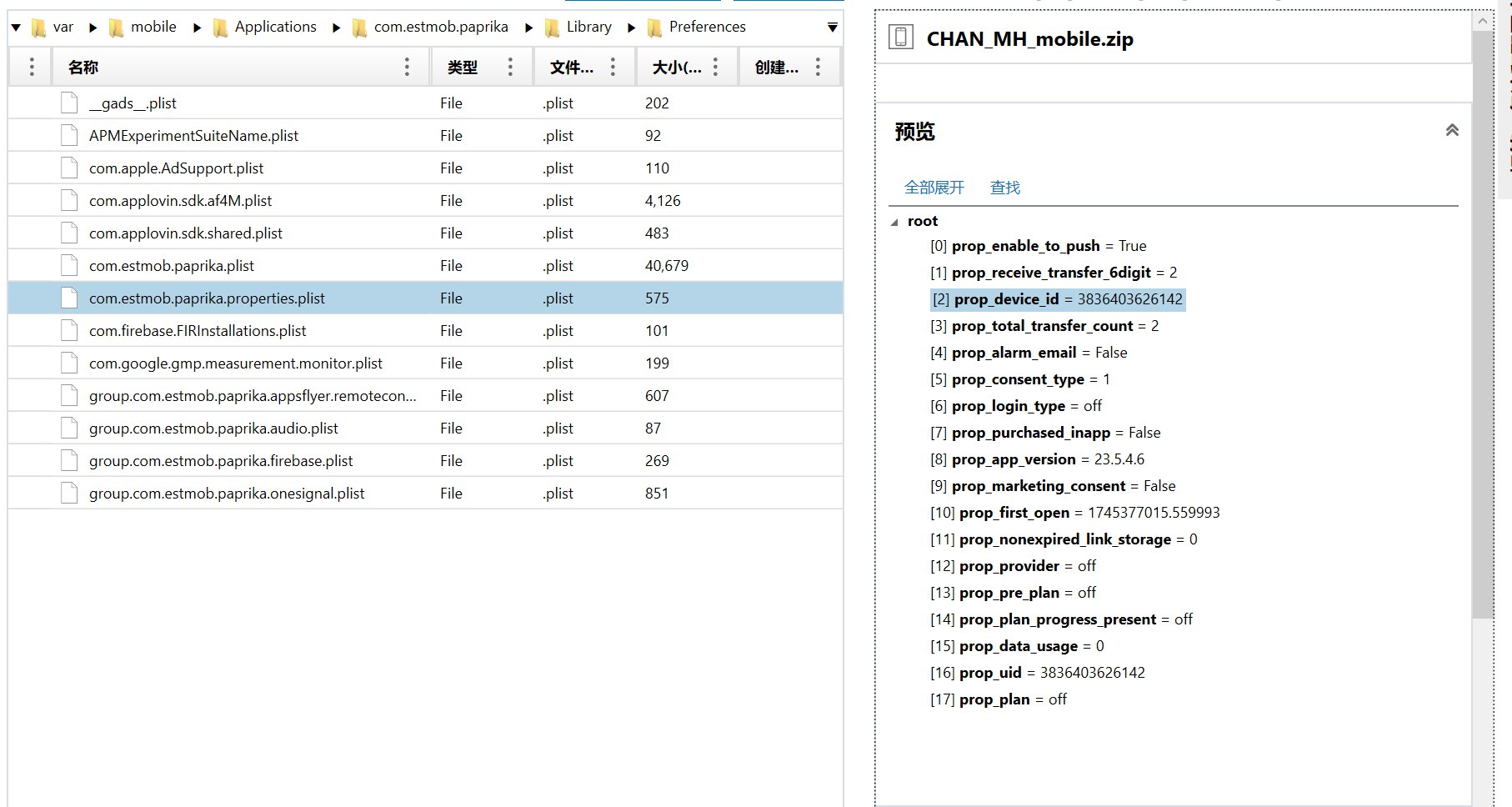Click file icon of com.estmob.paprika.plist
This screenshot has height=807, width=1512.
69,266
